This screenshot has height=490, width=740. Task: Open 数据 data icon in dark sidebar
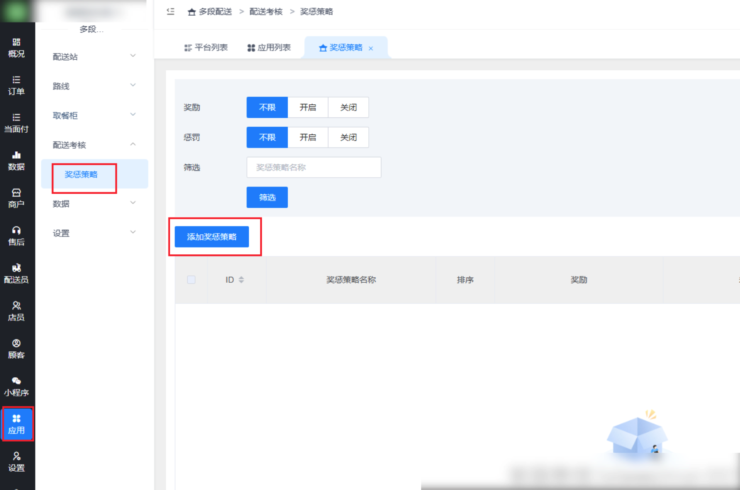point(16,160)
